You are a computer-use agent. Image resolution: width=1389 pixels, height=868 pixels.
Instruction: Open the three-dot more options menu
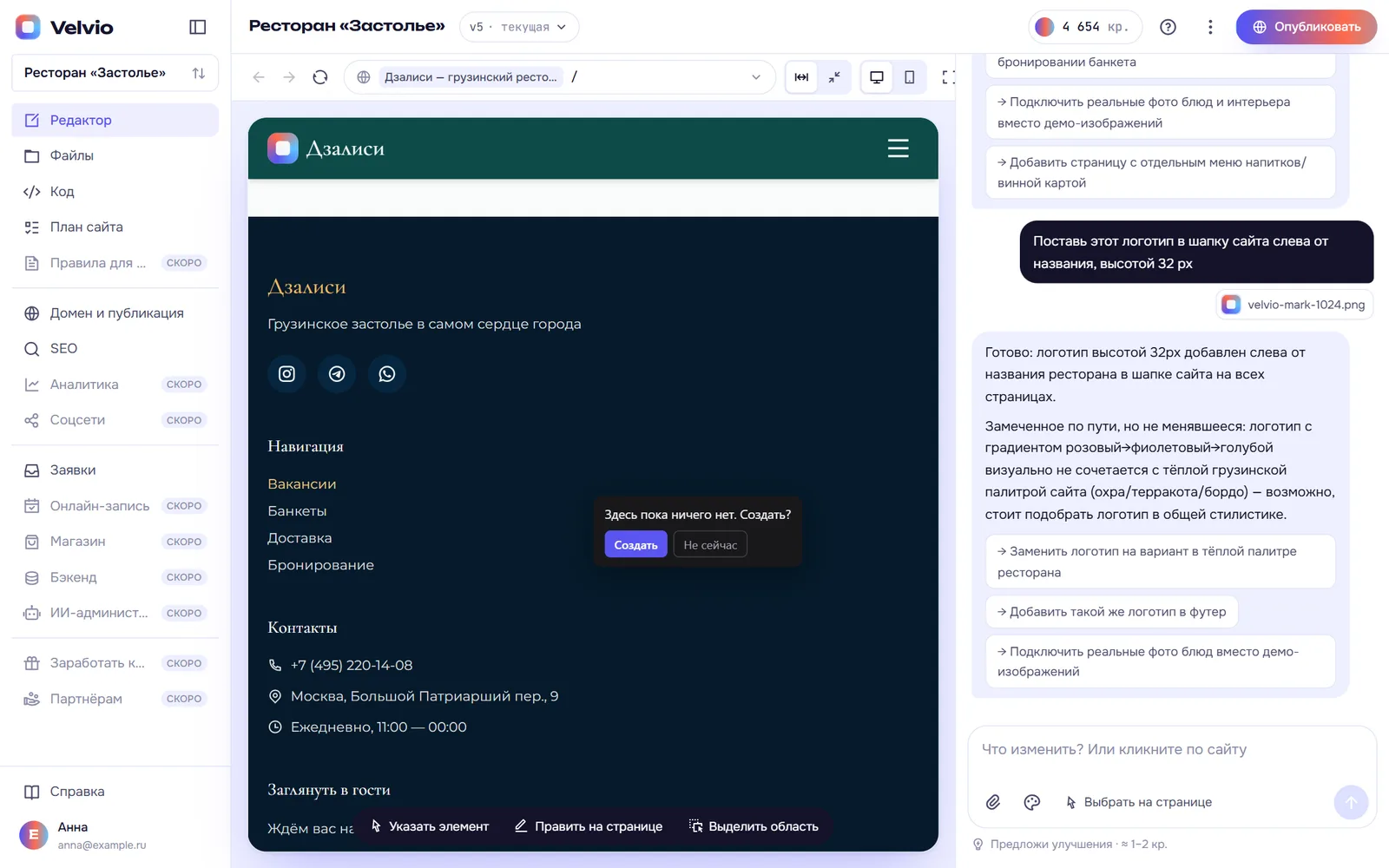tap(1210, 27)
